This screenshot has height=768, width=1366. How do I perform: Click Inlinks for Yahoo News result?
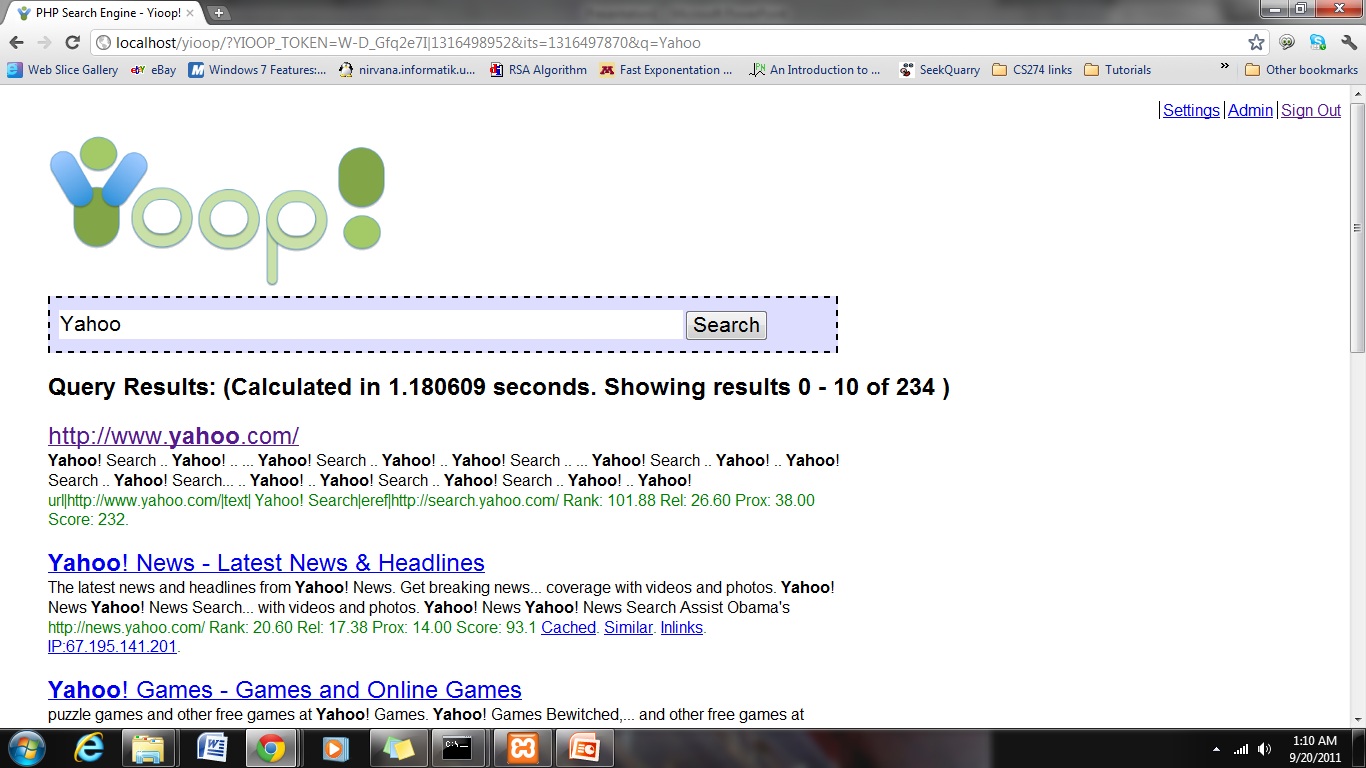pos(681,628)
